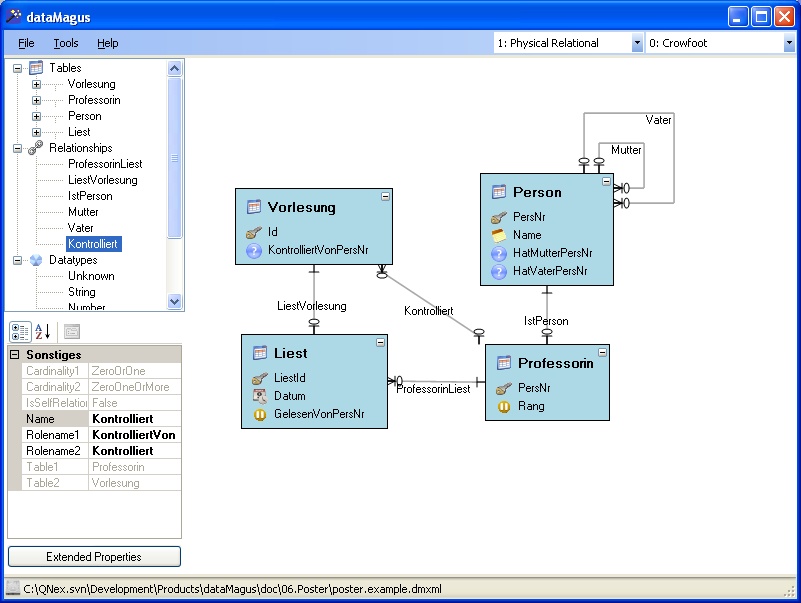Expand the Person tree node
801x603 pixels.
click(x=36, y=117)
